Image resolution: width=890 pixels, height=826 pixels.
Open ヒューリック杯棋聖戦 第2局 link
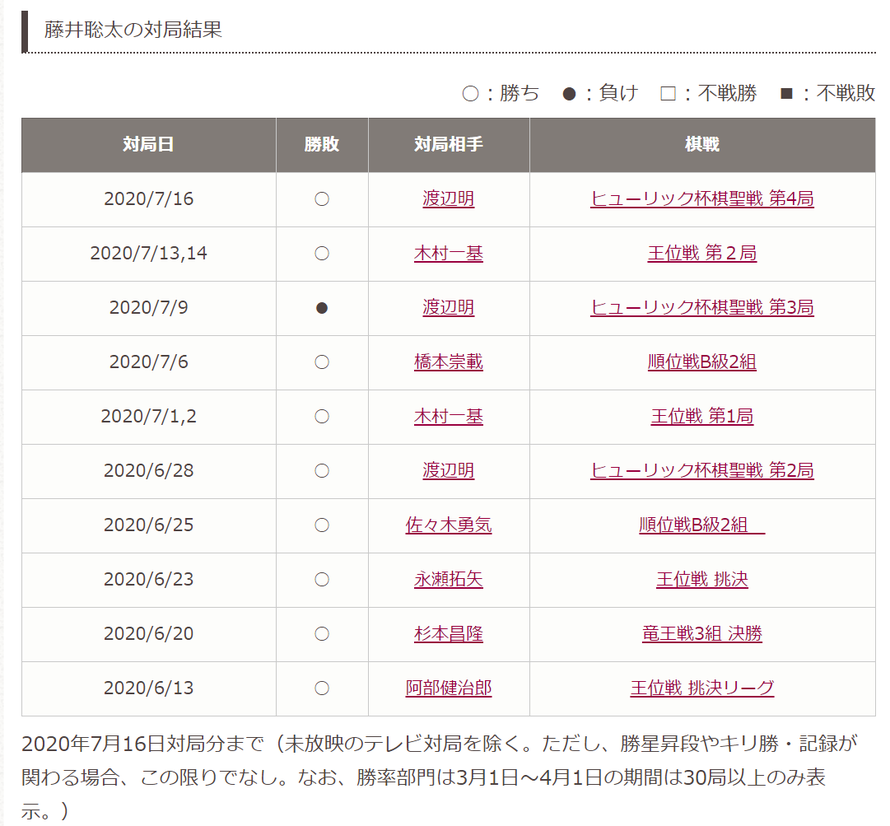click(702, 471)
